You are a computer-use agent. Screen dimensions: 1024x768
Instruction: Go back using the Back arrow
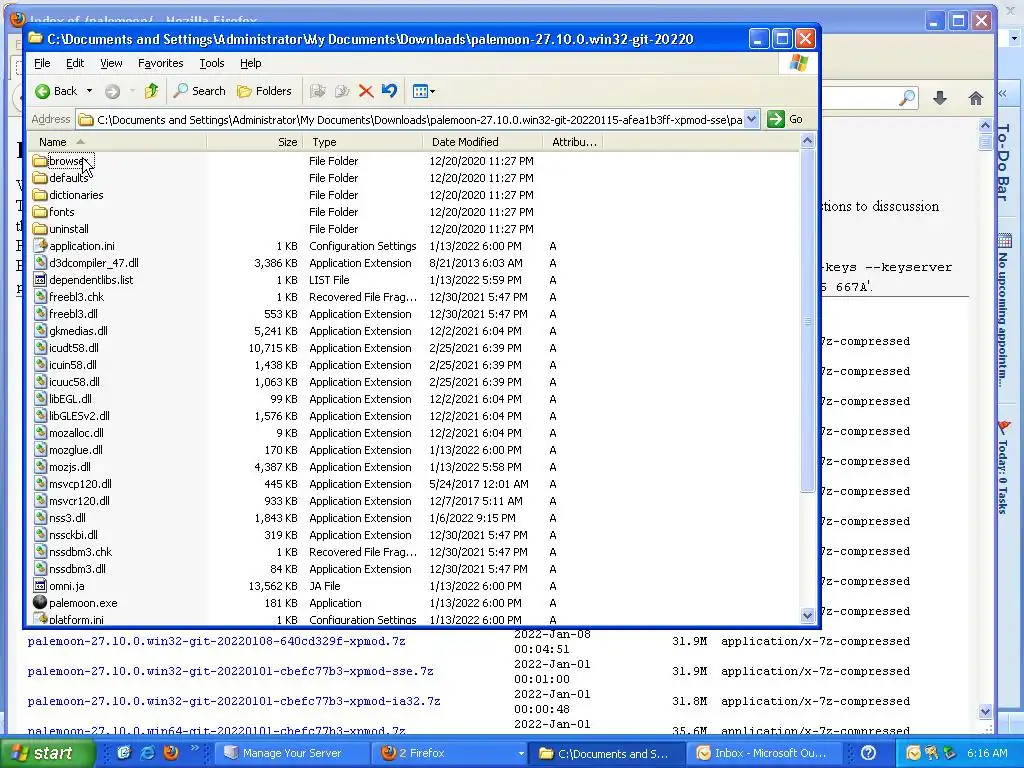pyautogui.click(x=56, y=91)
